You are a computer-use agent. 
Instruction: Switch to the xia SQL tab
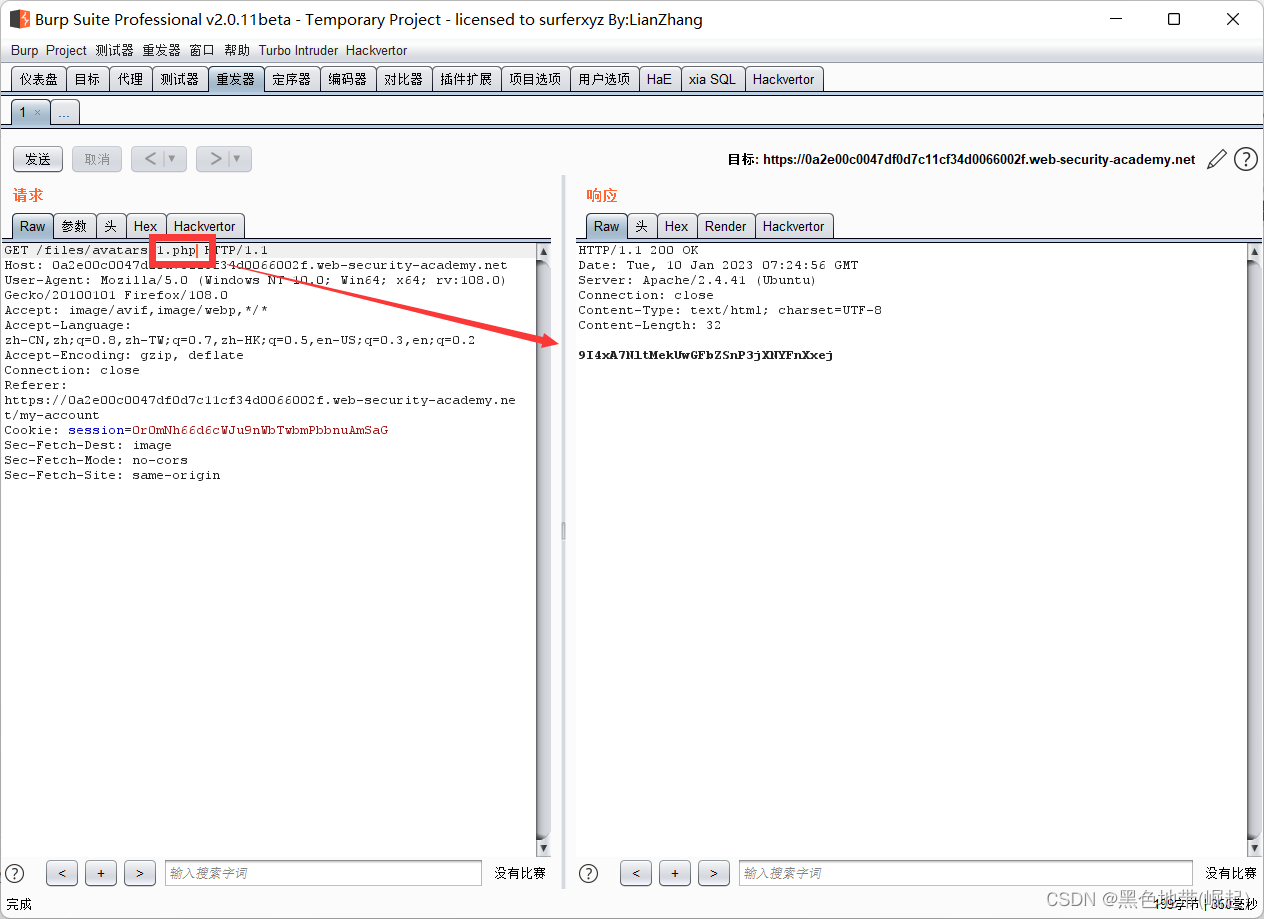(x=712, y=79)
